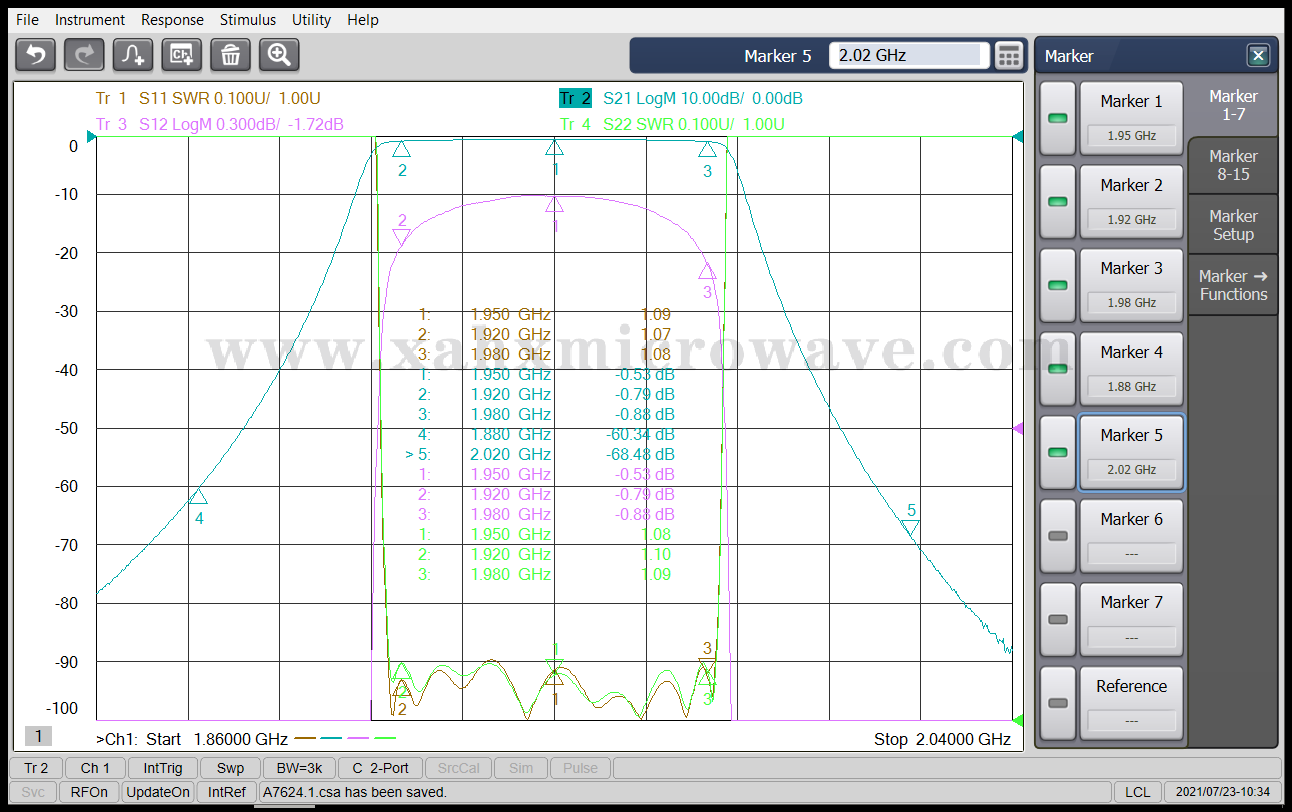Open the numeric keypad icon
Screen dimensions: 1292x812
pos(1009,56)
